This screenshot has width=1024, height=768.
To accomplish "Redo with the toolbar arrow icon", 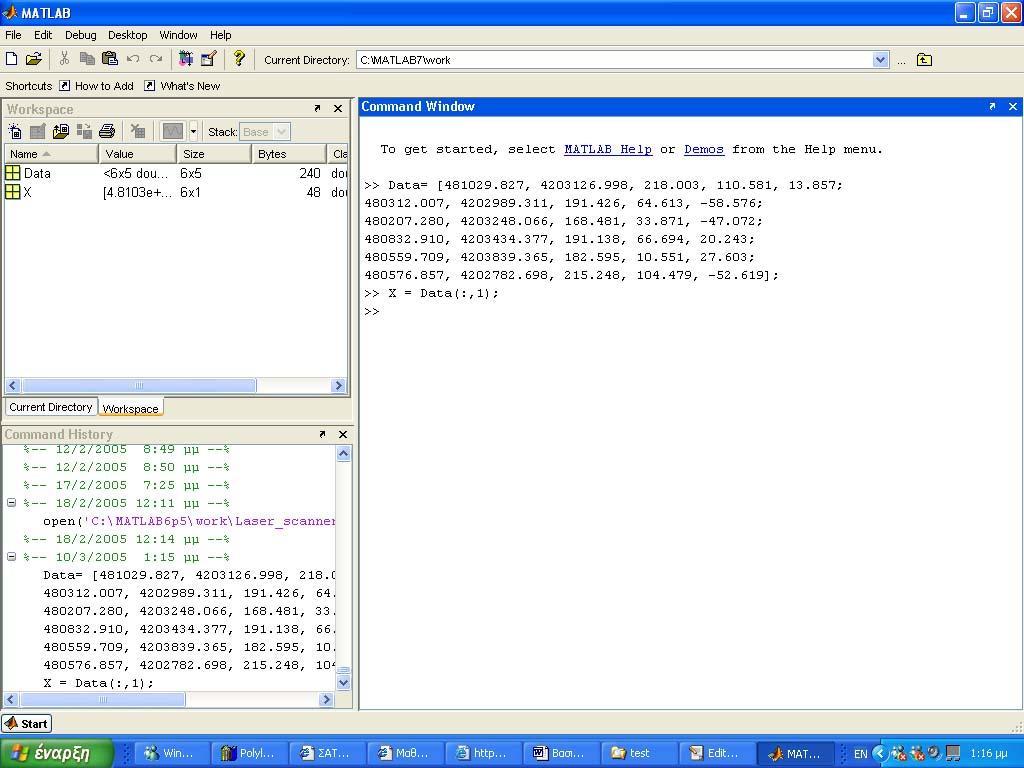I will 155,59.
